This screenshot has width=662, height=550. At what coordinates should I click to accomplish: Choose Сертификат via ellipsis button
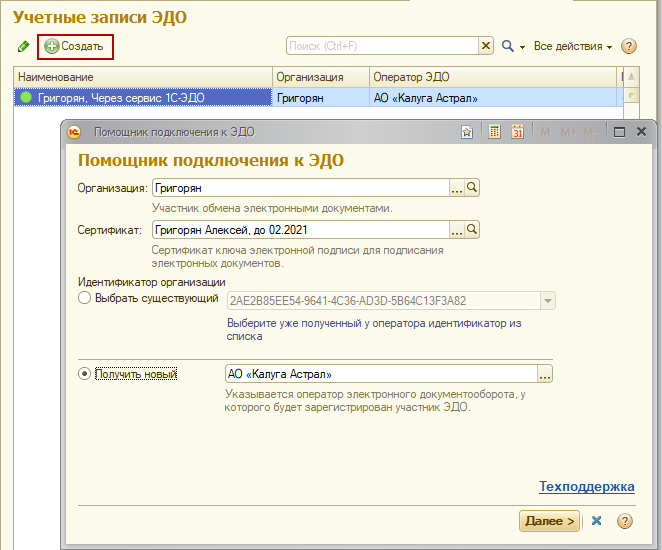click(457, 230)
